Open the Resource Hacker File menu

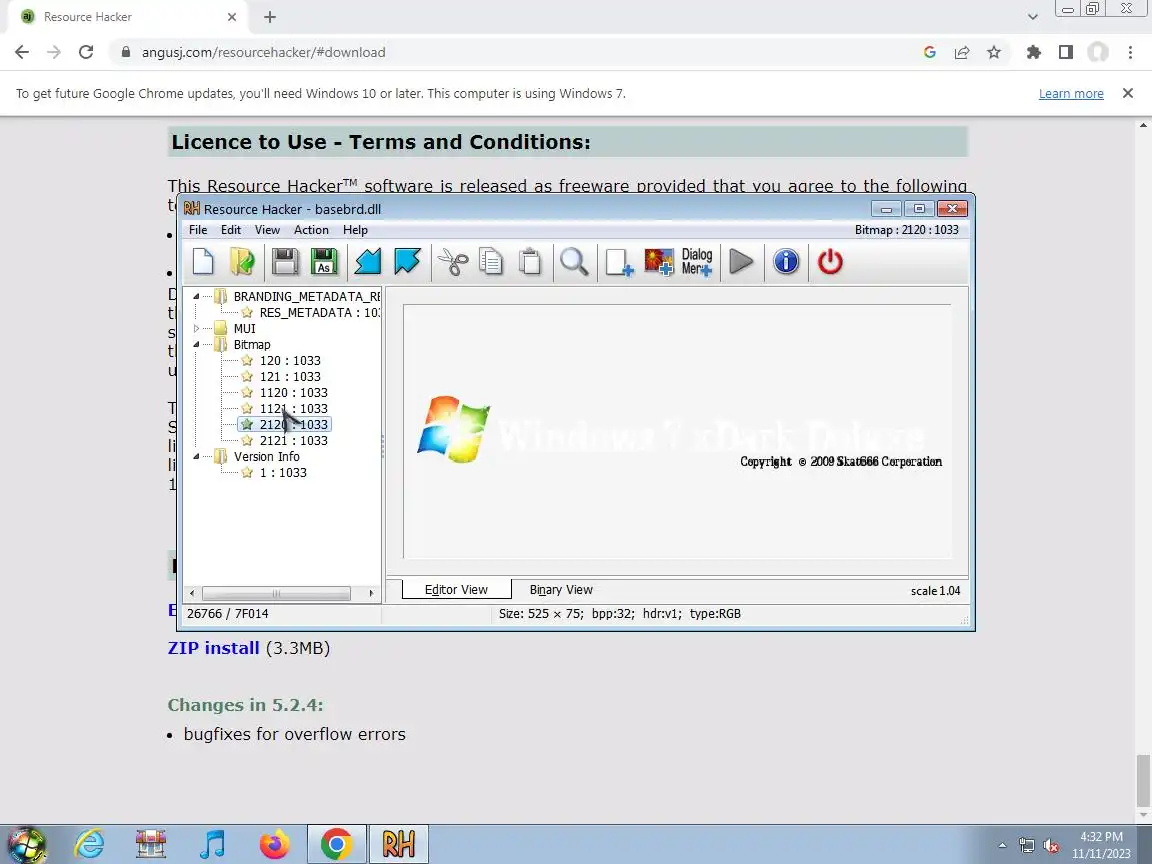(x=198, y=229)
